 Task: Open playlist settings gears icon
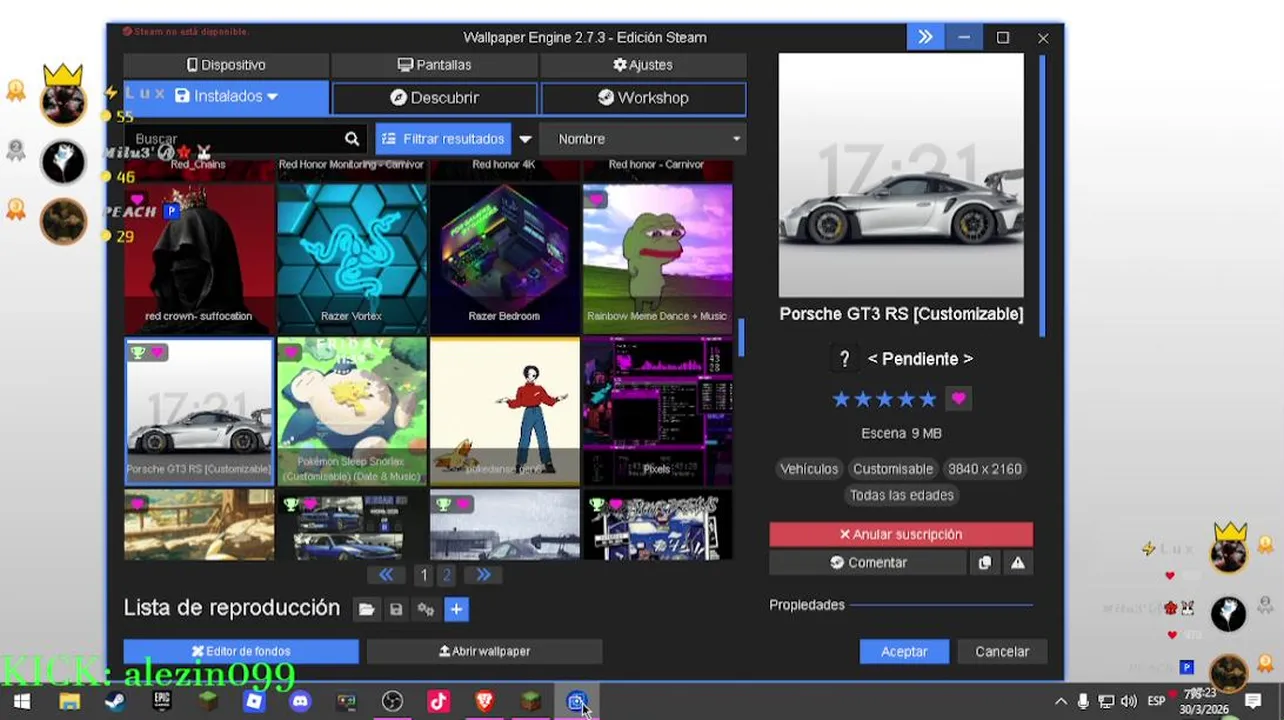pos(426,609)
